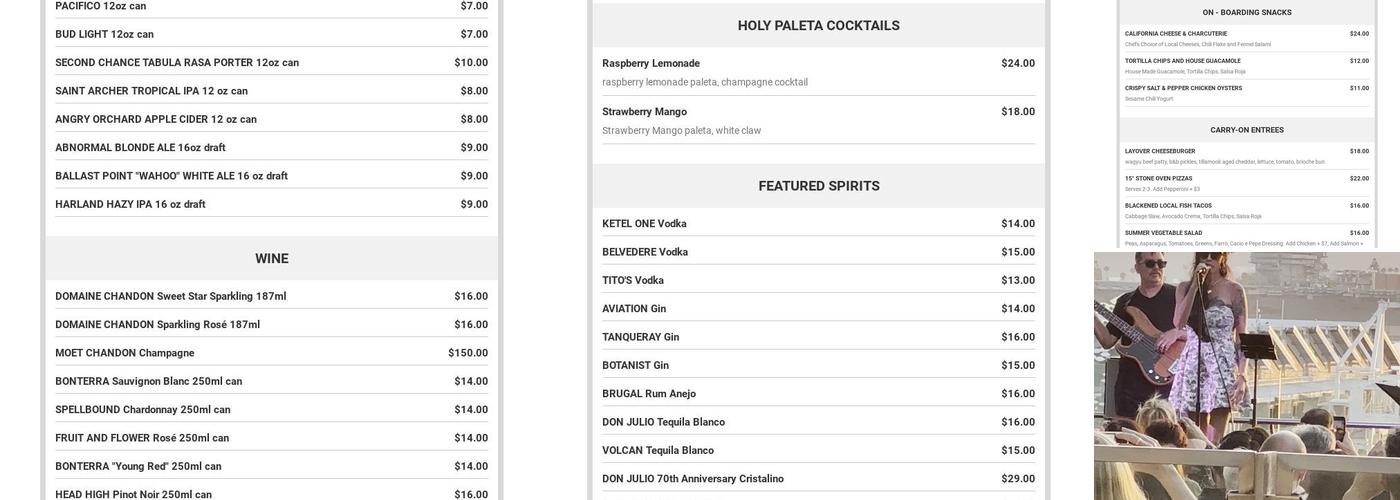
Task: Click the KETEL ONE Vodka entry
Action: 644,224
